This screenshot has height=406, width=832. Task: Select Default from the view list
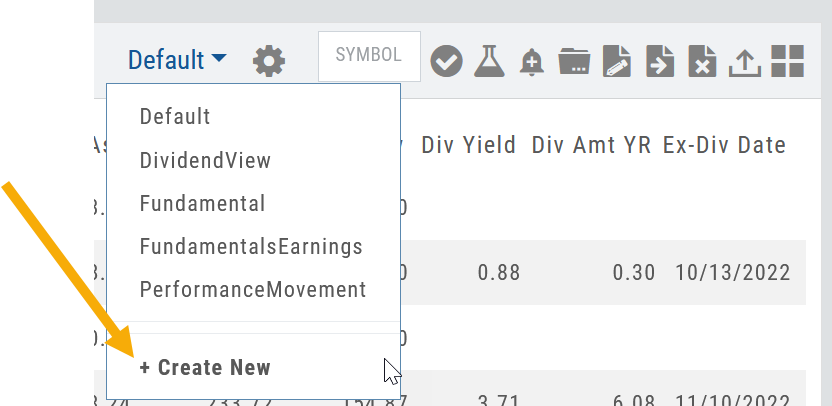tap(175, 116)
